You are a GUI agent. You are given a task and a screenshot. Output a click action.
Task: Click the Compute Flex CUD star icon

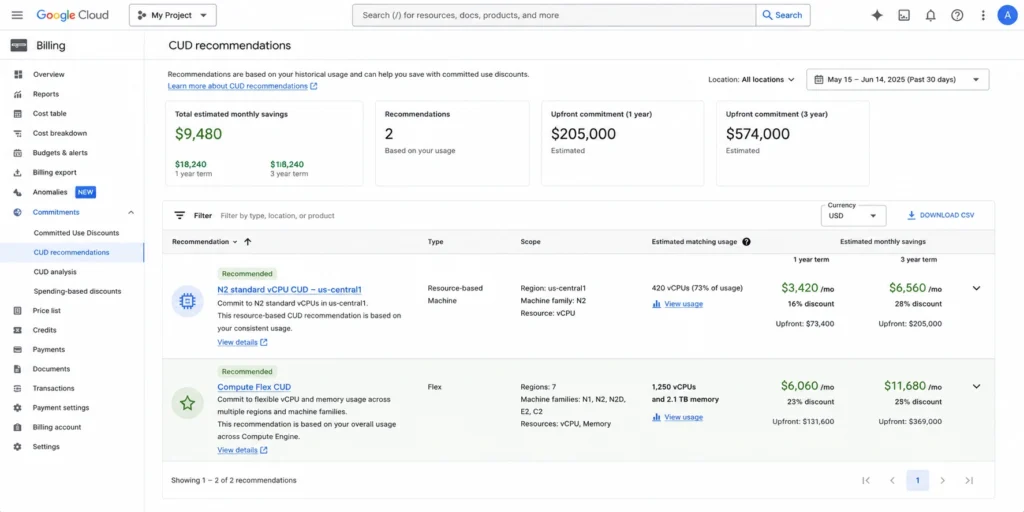[x=187, y=404]
